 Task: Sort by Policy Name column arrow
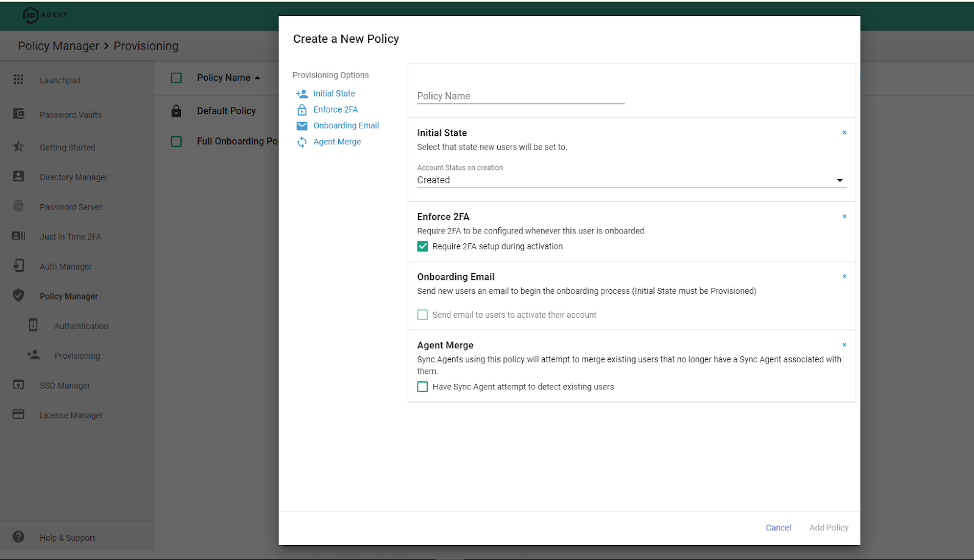pos(257,78)
